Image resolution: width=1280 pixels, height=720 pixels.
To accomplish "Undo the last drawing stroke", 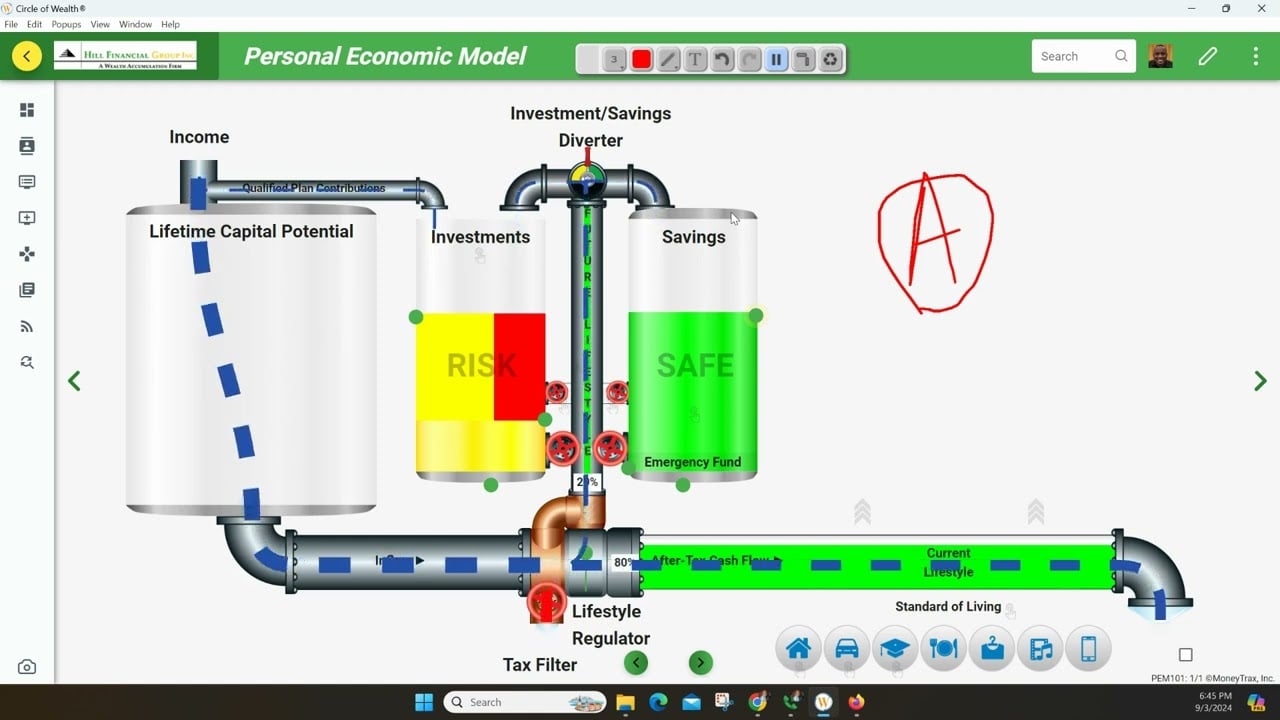I will pyautogui.click(x=722, y=59).
